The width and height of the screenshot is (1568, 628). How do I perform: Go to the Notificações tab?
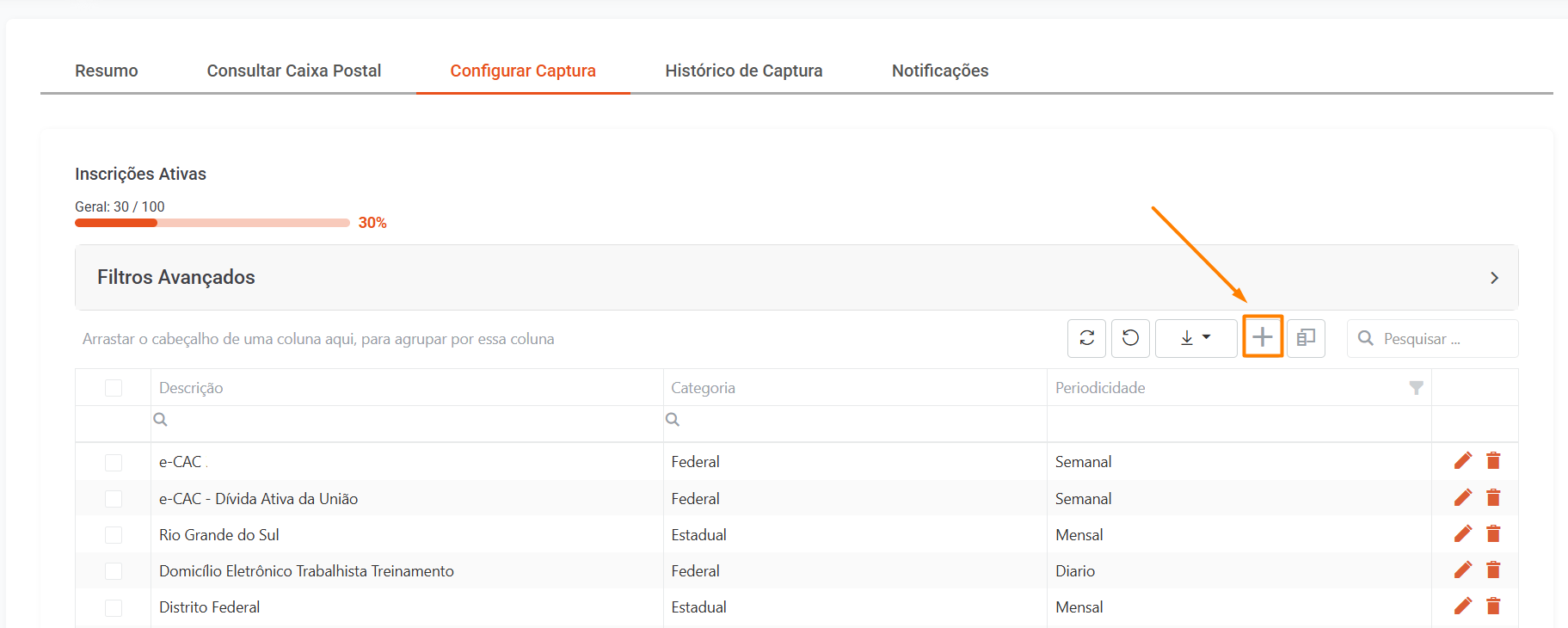939,71
